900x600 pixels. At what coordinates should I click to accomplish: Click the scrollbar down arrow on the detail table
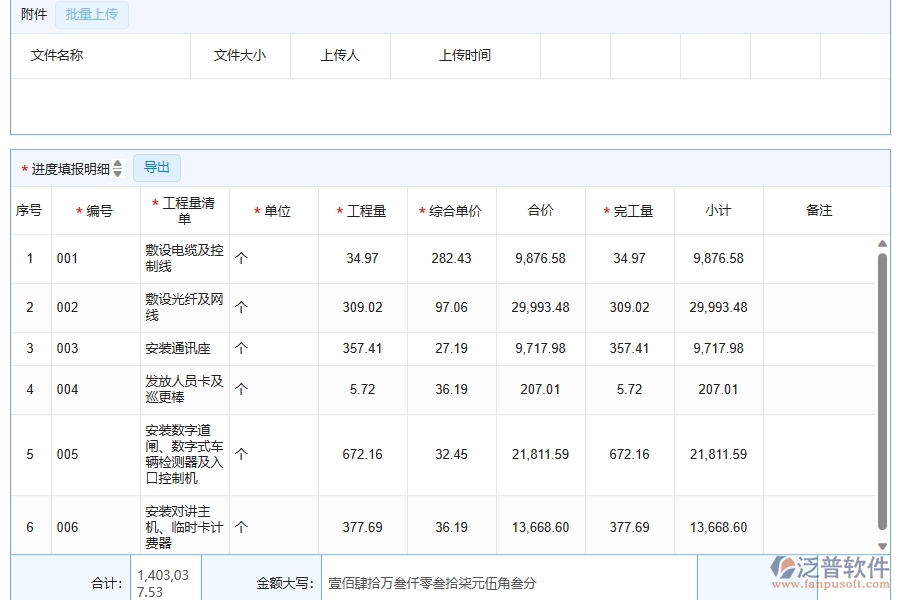coord(881,544)
